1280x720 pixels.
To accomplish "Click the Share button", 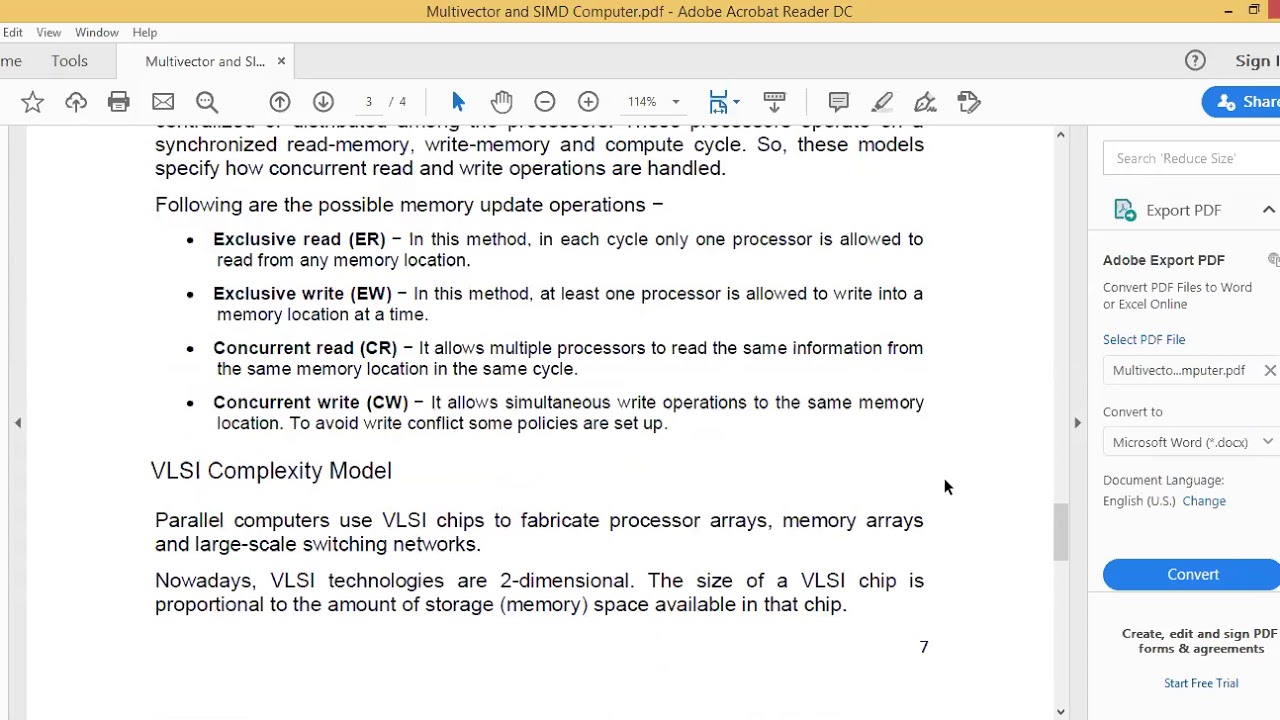I will [1241, 102].
